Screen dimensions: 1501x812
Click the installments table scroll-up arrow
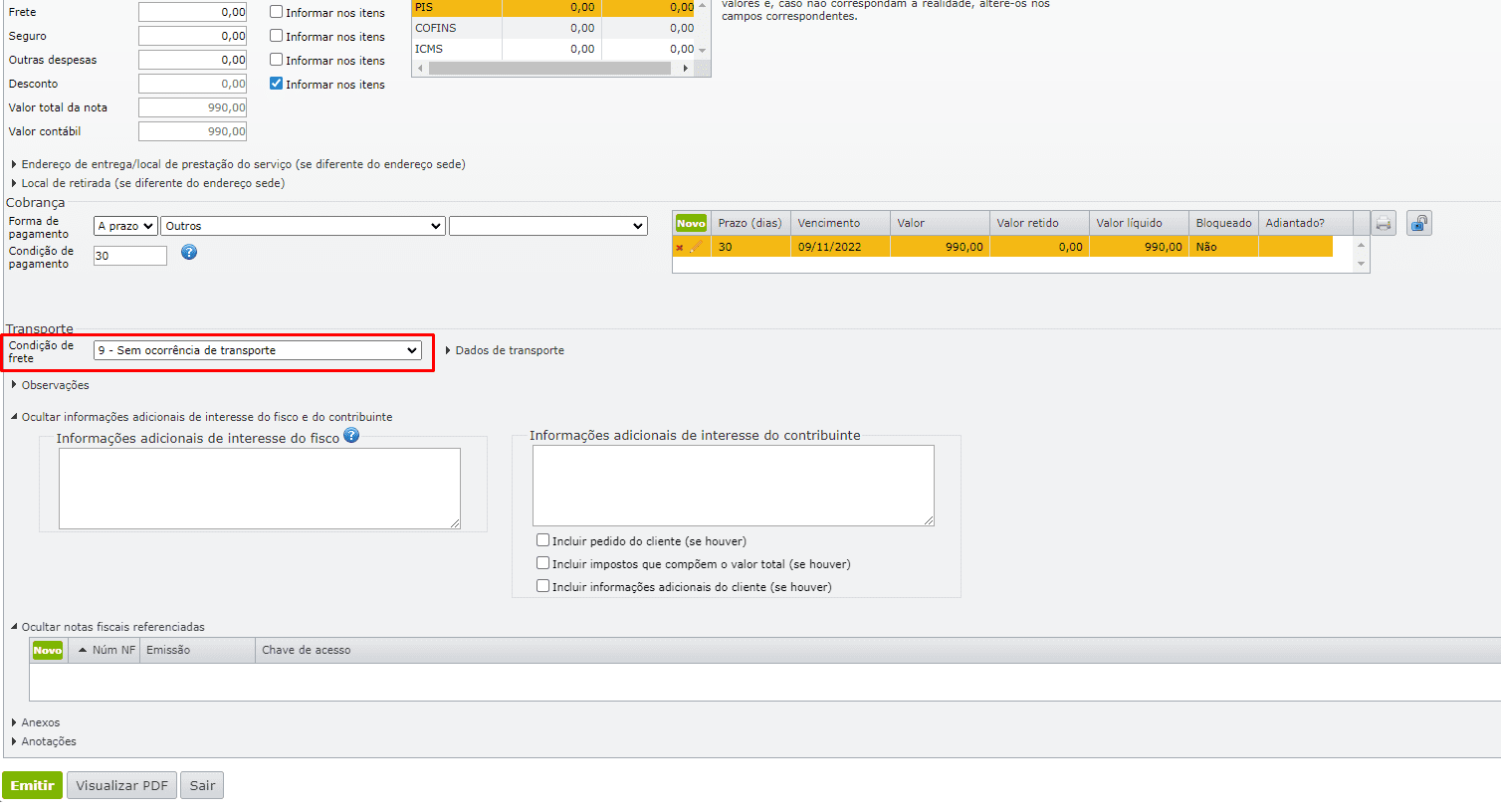[x=1361, y=245]
